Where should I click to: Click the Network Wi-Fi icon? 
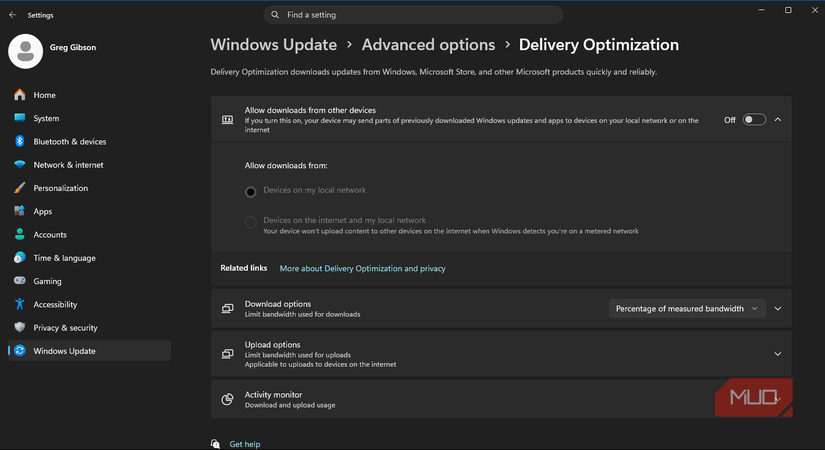tap(19, 164)
